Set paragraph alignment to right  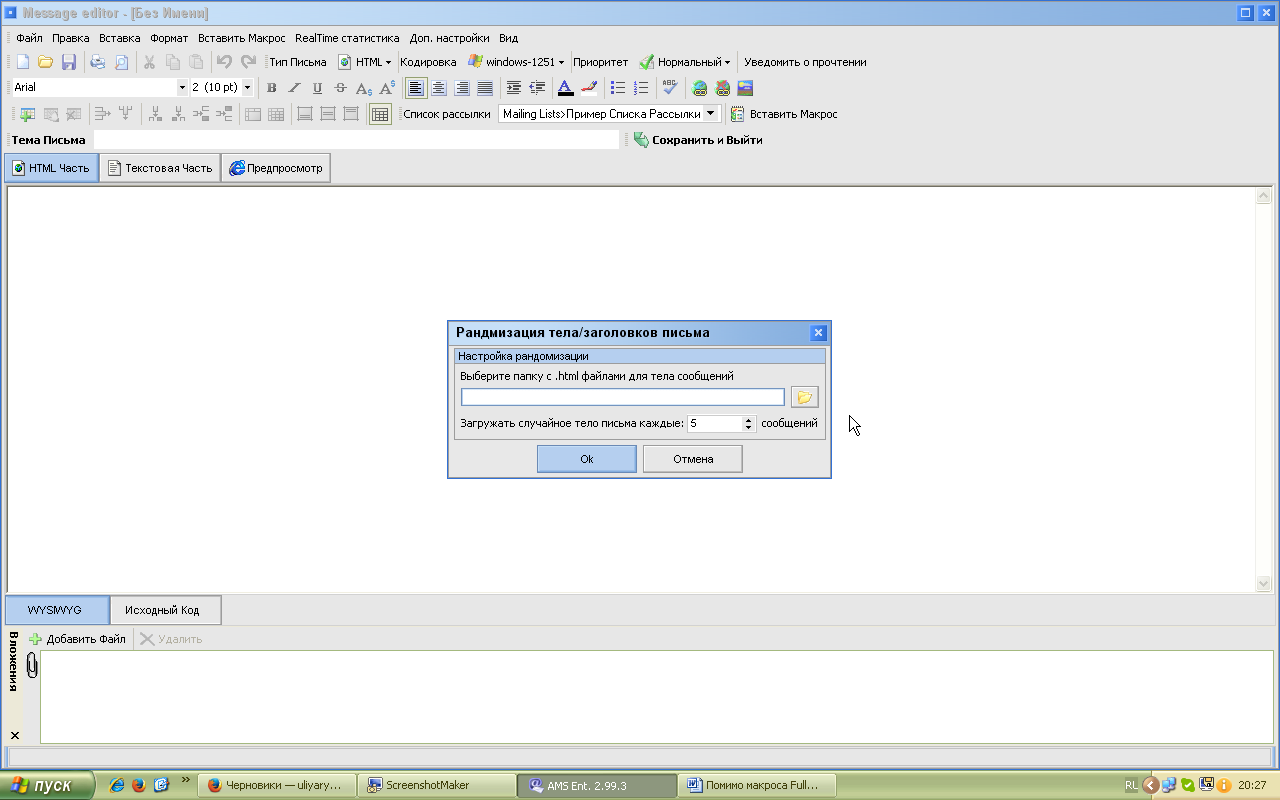click(462, 88)
